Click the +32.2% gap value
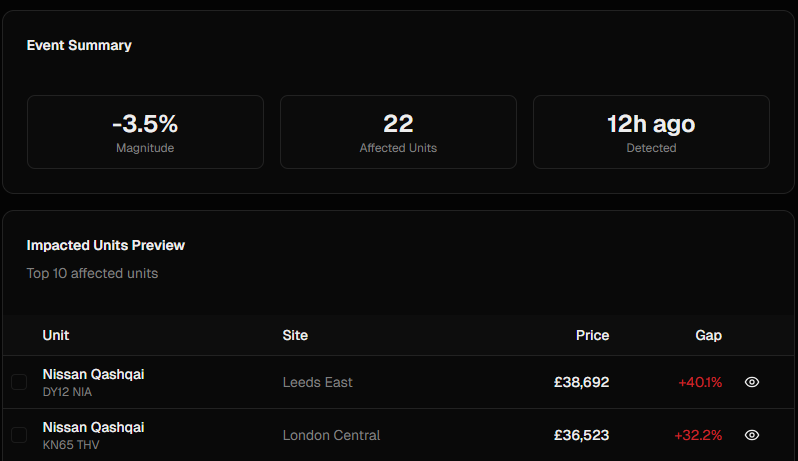Screen dimensions: 798x461 tap(699, 435)
